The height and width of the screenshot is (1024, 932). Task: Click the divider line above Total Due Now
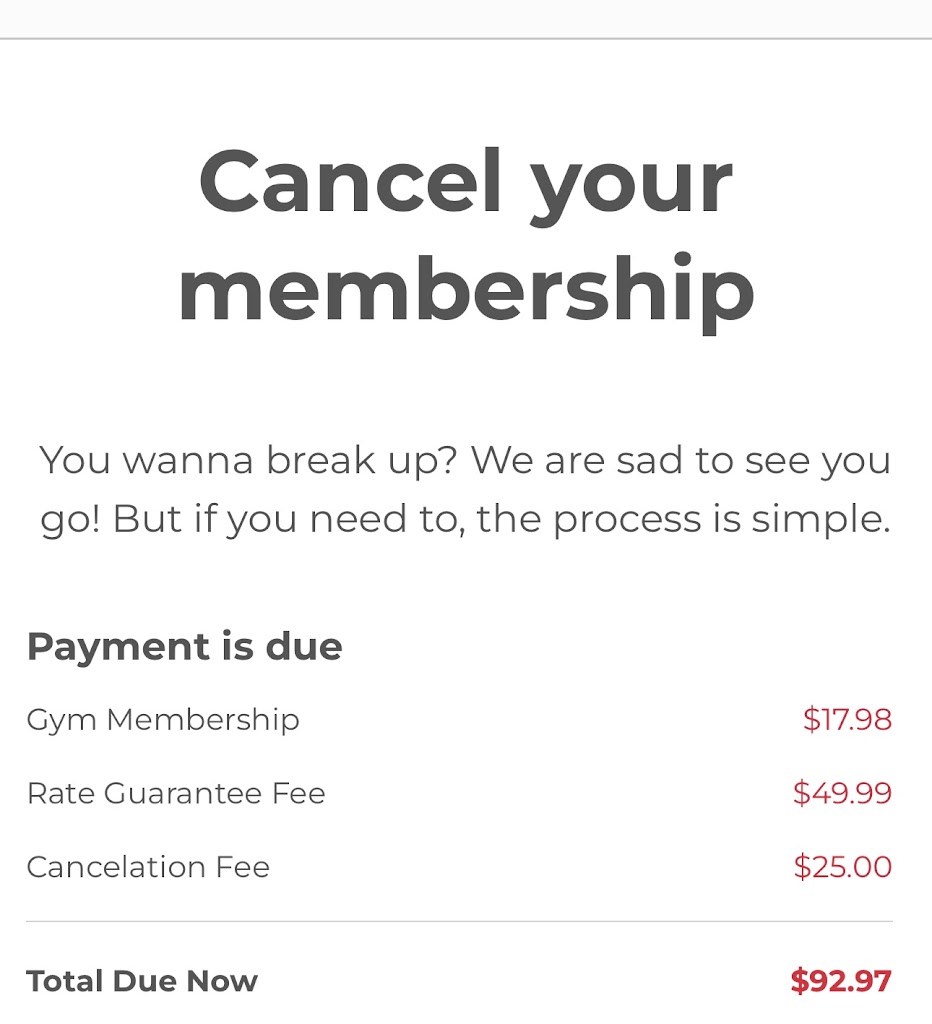(459, 921)
